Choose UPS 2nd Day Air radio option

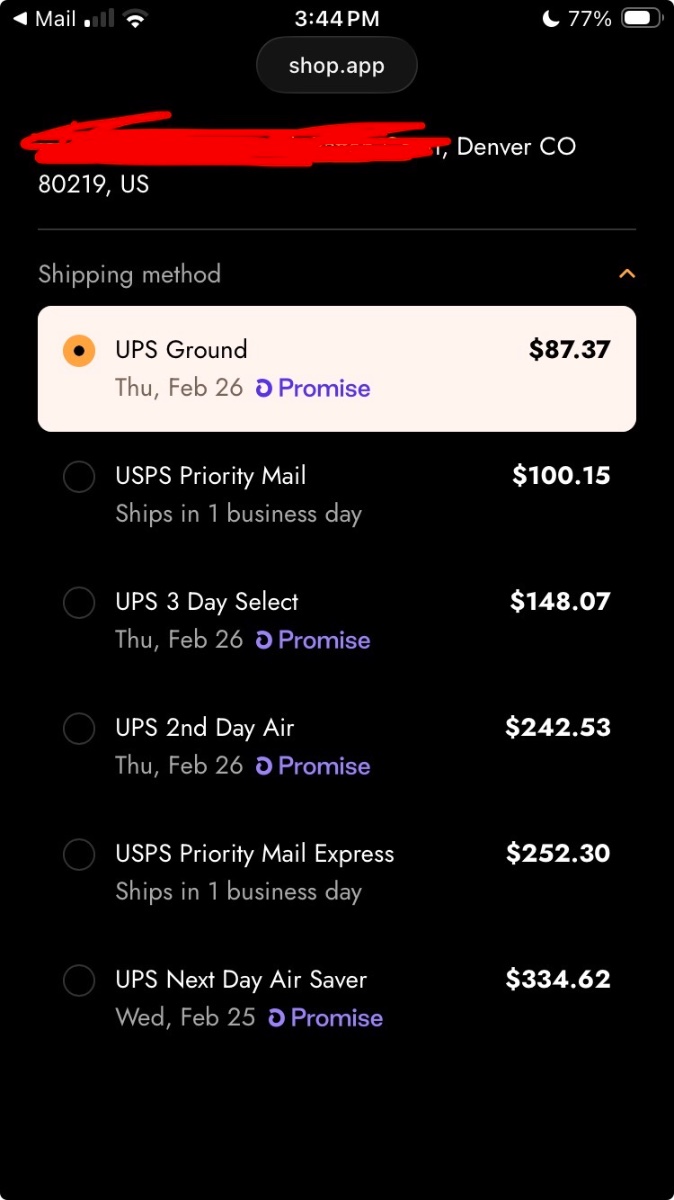click(79, 729)
